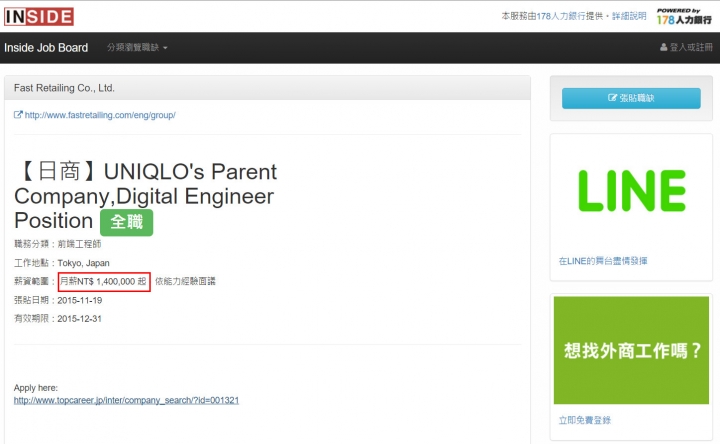Expand the 分類瀏覽職缺 dropdown menu
The image size is (720, 444).
click(137, 47)
